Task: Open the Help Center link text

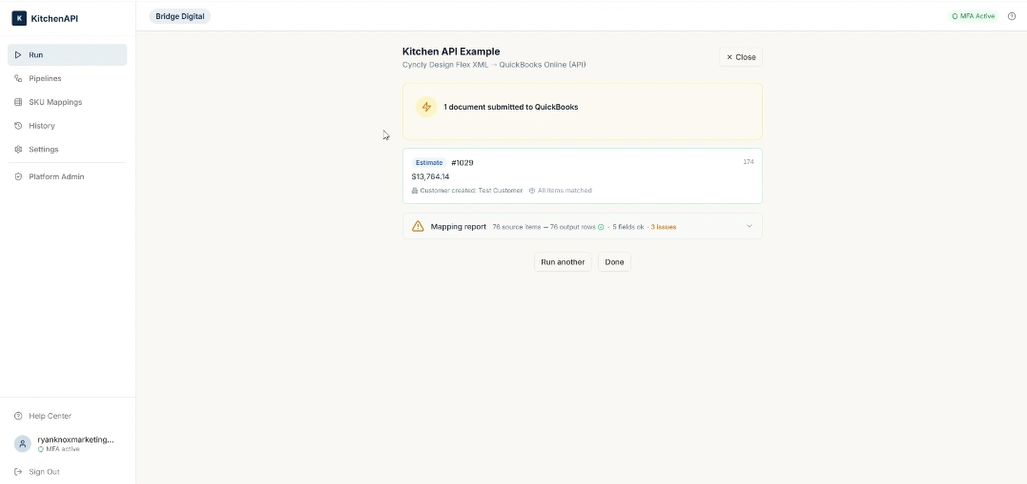Action: coord(50,416)
